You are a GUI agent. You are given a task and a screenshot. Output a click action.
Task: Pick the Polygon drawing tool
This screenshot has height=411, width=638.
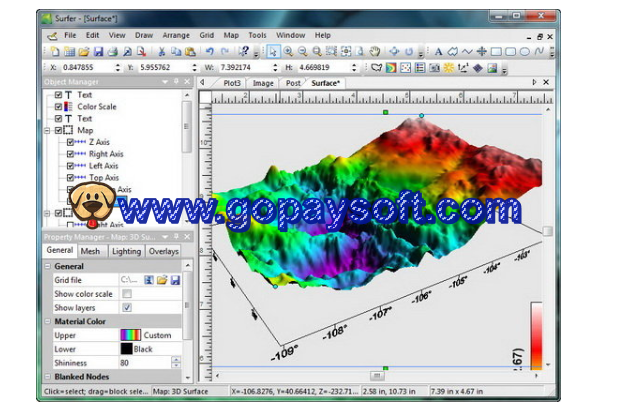pyautogui.click(x=452, y=51)
